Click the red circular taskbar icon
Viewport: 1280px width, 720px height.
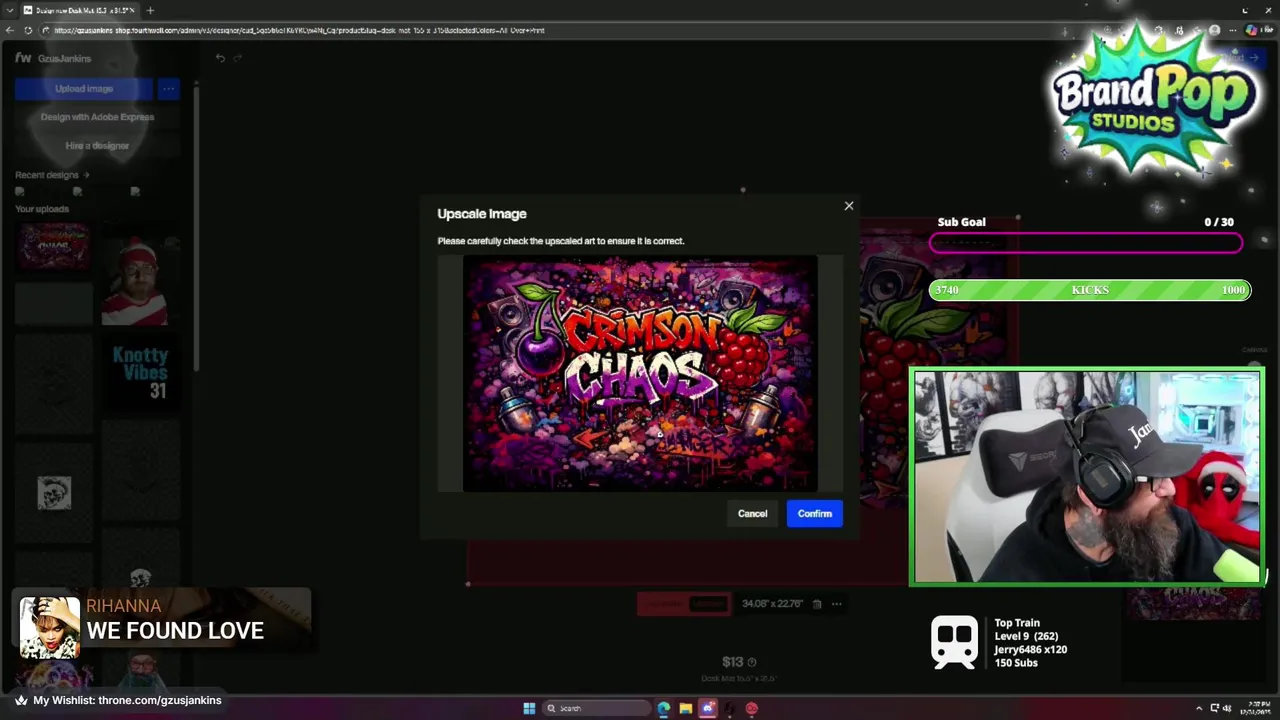(752, 708)
